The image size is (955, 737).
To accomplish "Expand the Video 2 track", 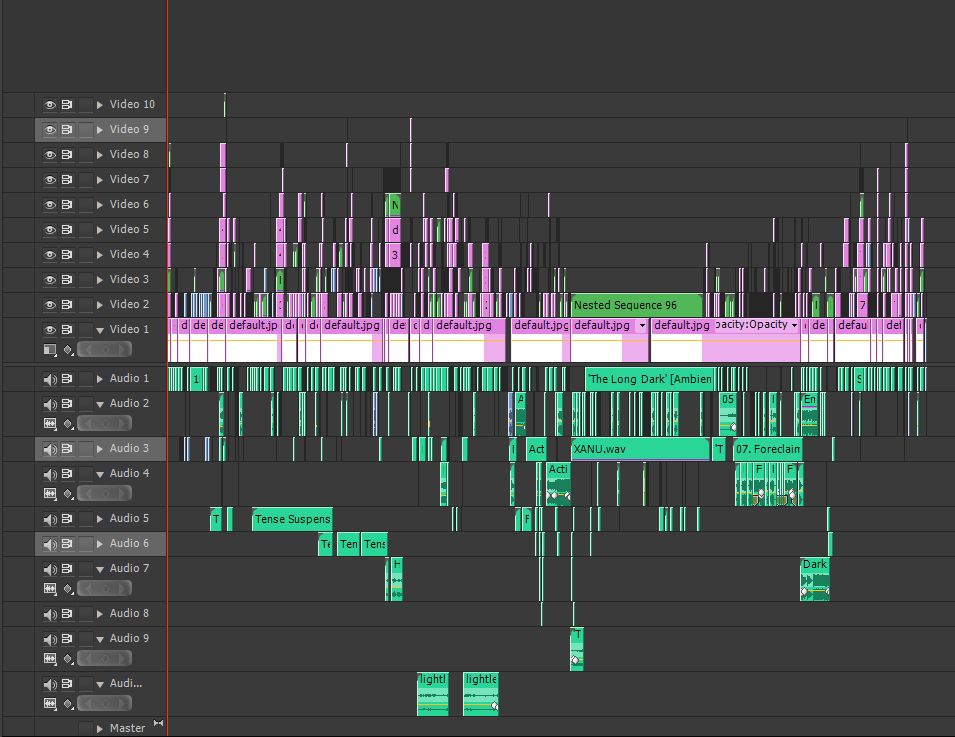I will coord(100,305).
